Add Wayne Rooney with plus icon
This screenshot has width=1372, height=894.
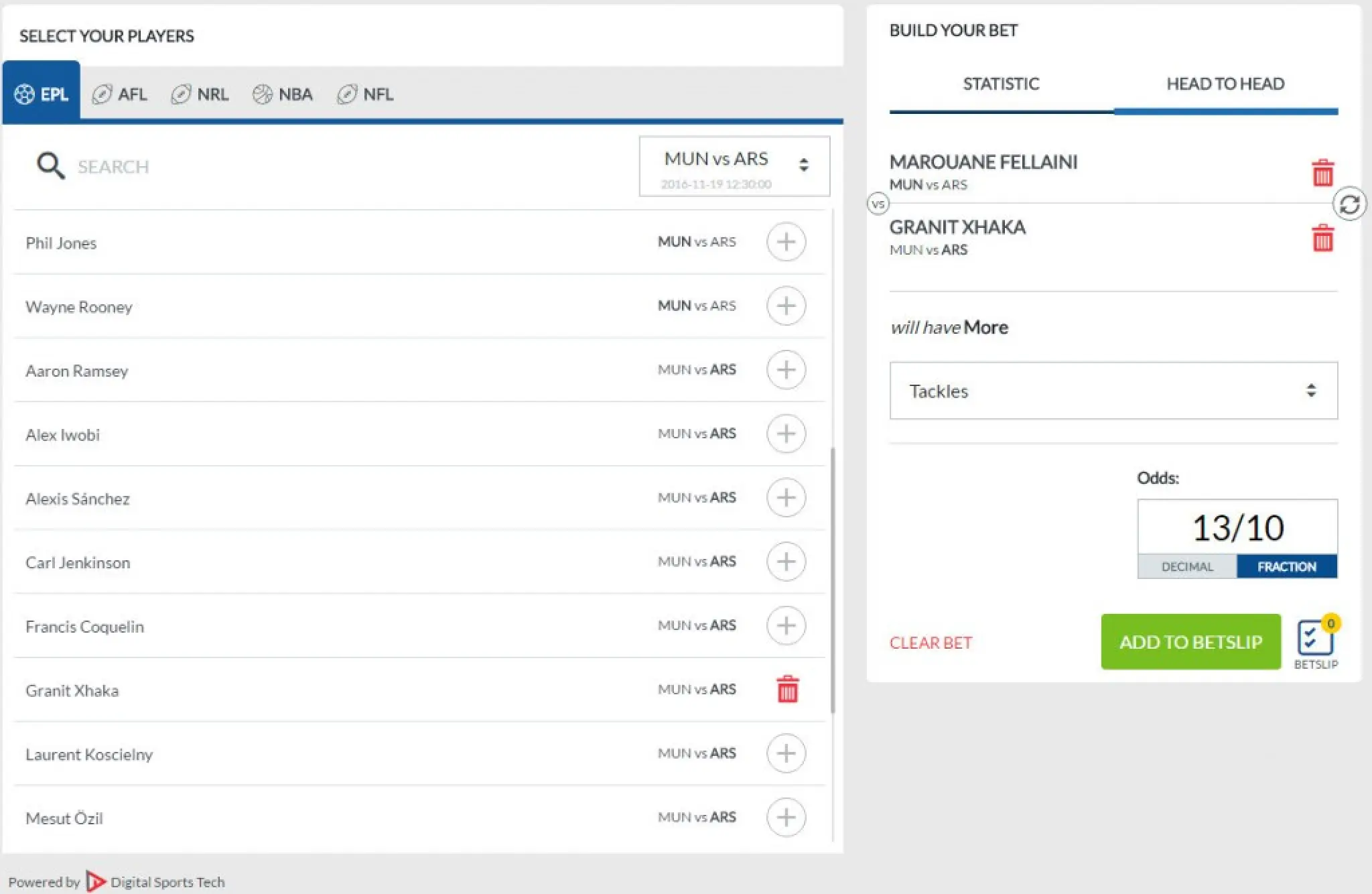click(x=786, y=306)
